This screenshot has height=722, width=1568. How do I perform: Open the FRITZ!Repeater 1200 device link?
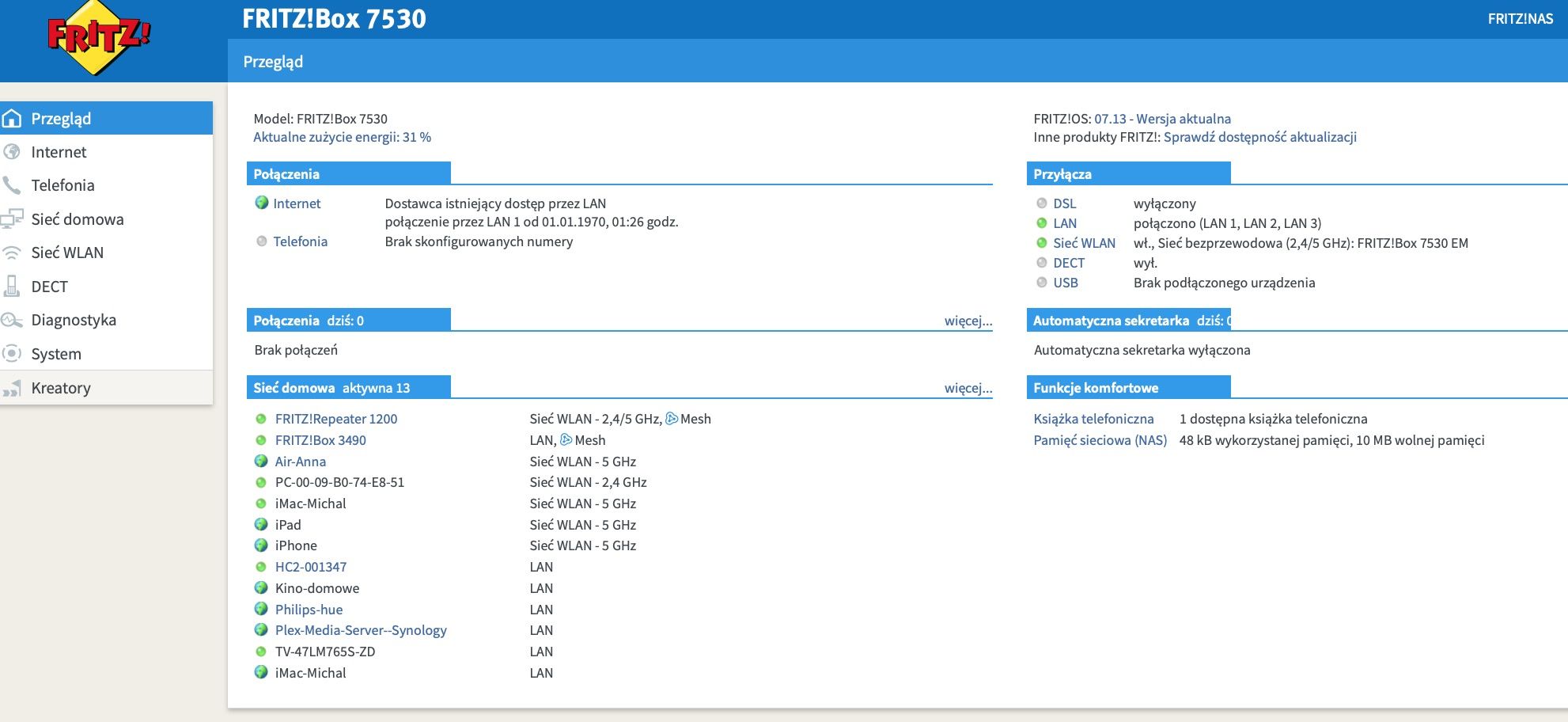point(336,419)
